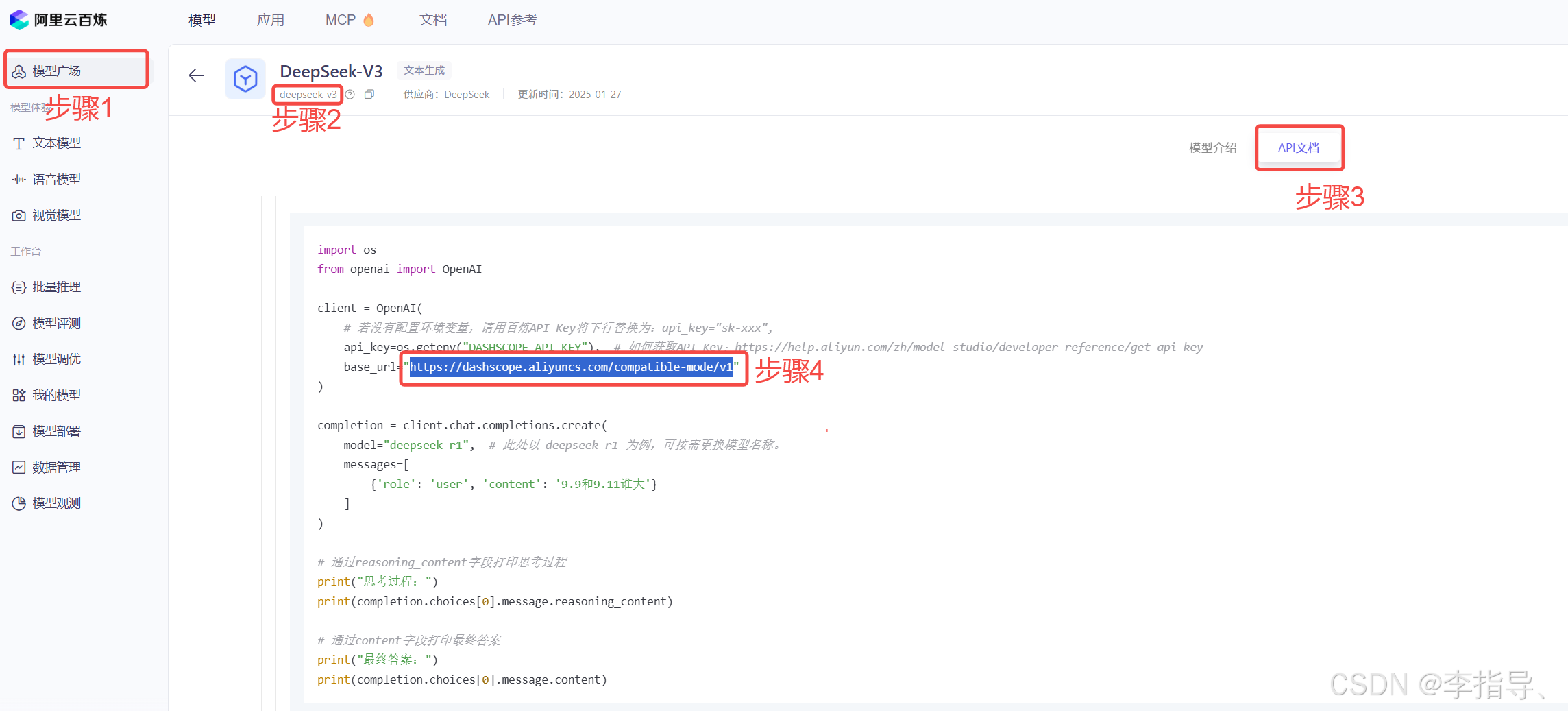Click the client.chat.completions.create( line
Image resolution: width=1568 pixels, height=711 pixels.
pos(462,425)
